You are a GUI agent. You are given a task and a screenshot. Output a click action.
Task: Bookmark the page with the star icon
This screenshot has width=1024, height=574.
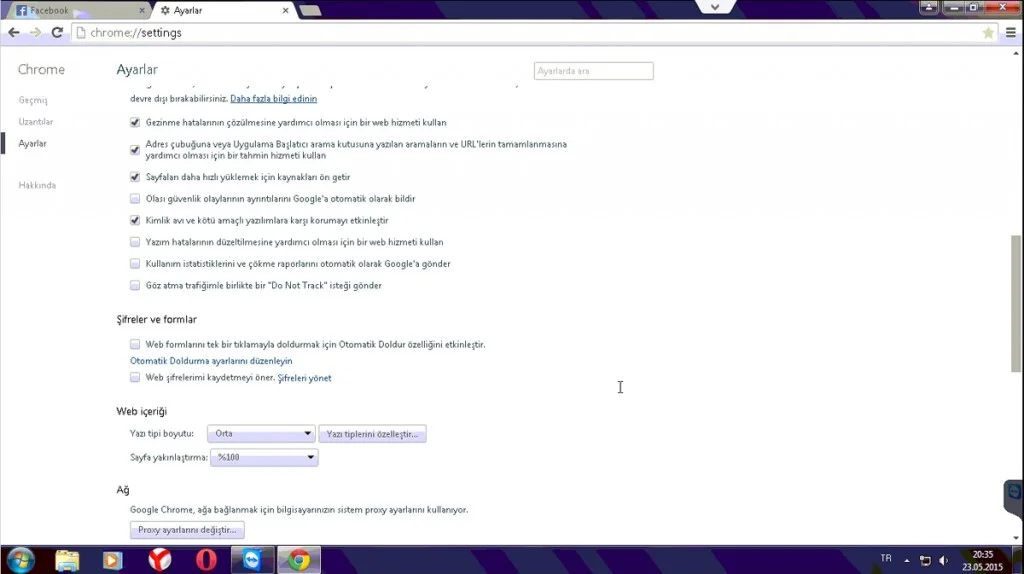988,32
